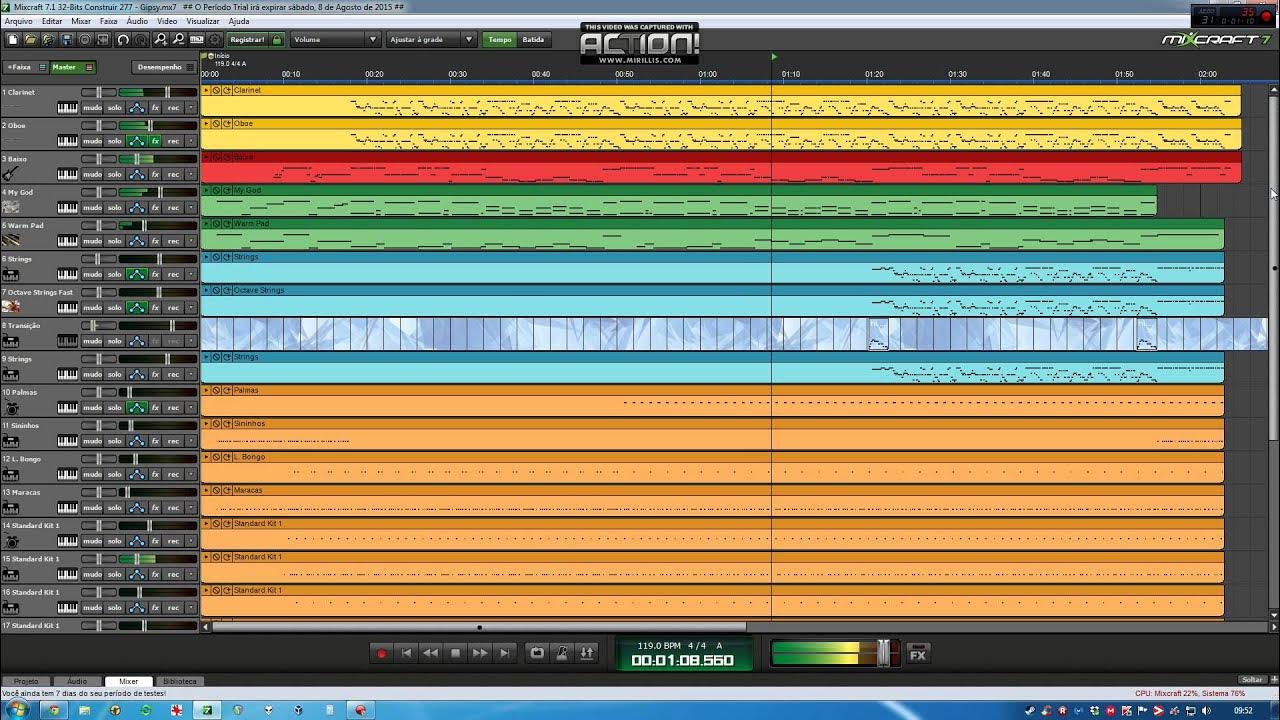Mute the Clarinet track
Viewport: 1280px width, 720px height.
(x=92, y=107)
